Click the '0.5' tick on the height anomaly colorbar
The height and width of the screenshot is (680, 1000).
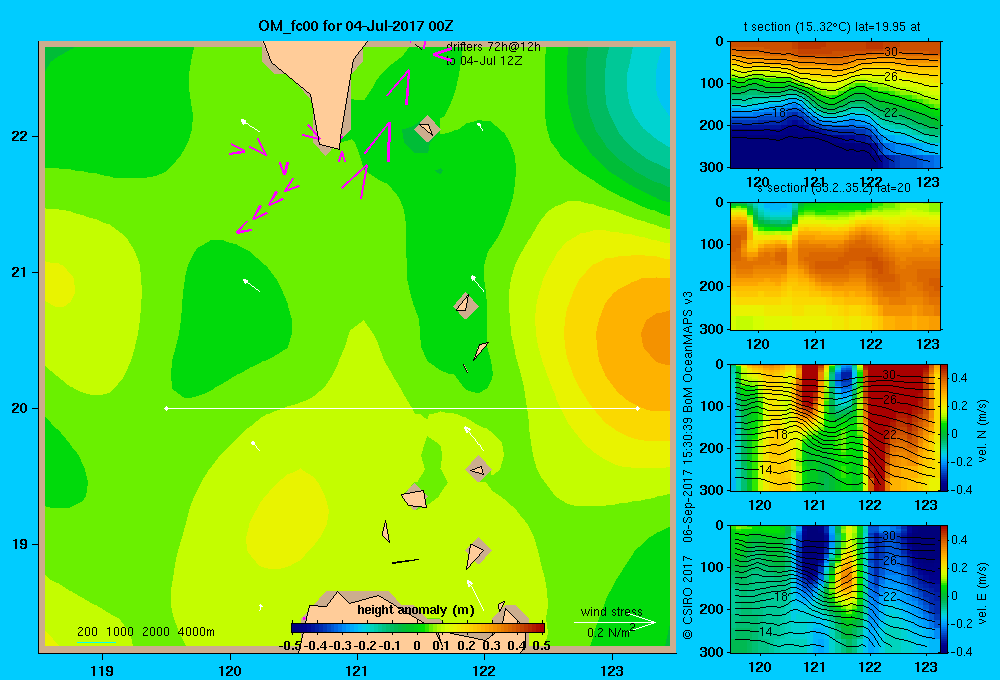tap(541, 646)
